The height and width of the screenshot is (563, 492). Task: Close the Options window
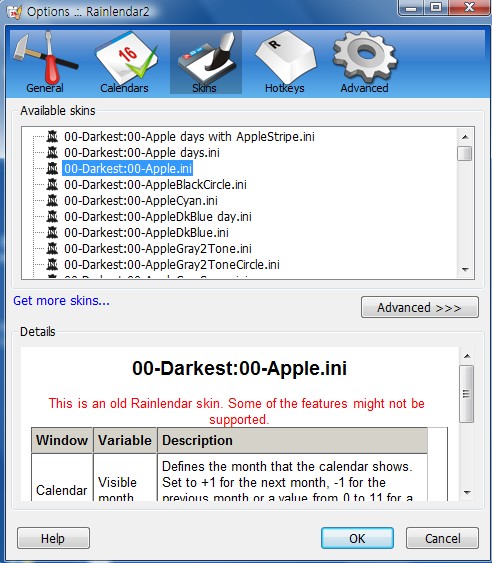coord(469,7)
